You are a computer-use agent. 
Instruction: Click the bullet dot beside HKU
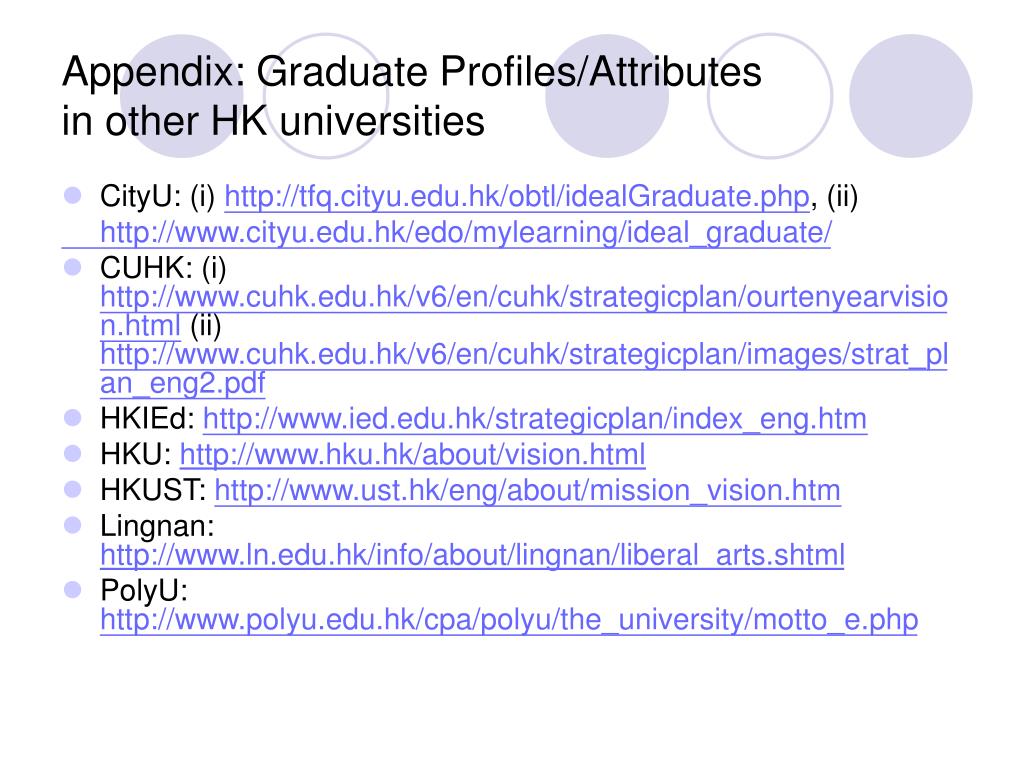tap(72, 453)
